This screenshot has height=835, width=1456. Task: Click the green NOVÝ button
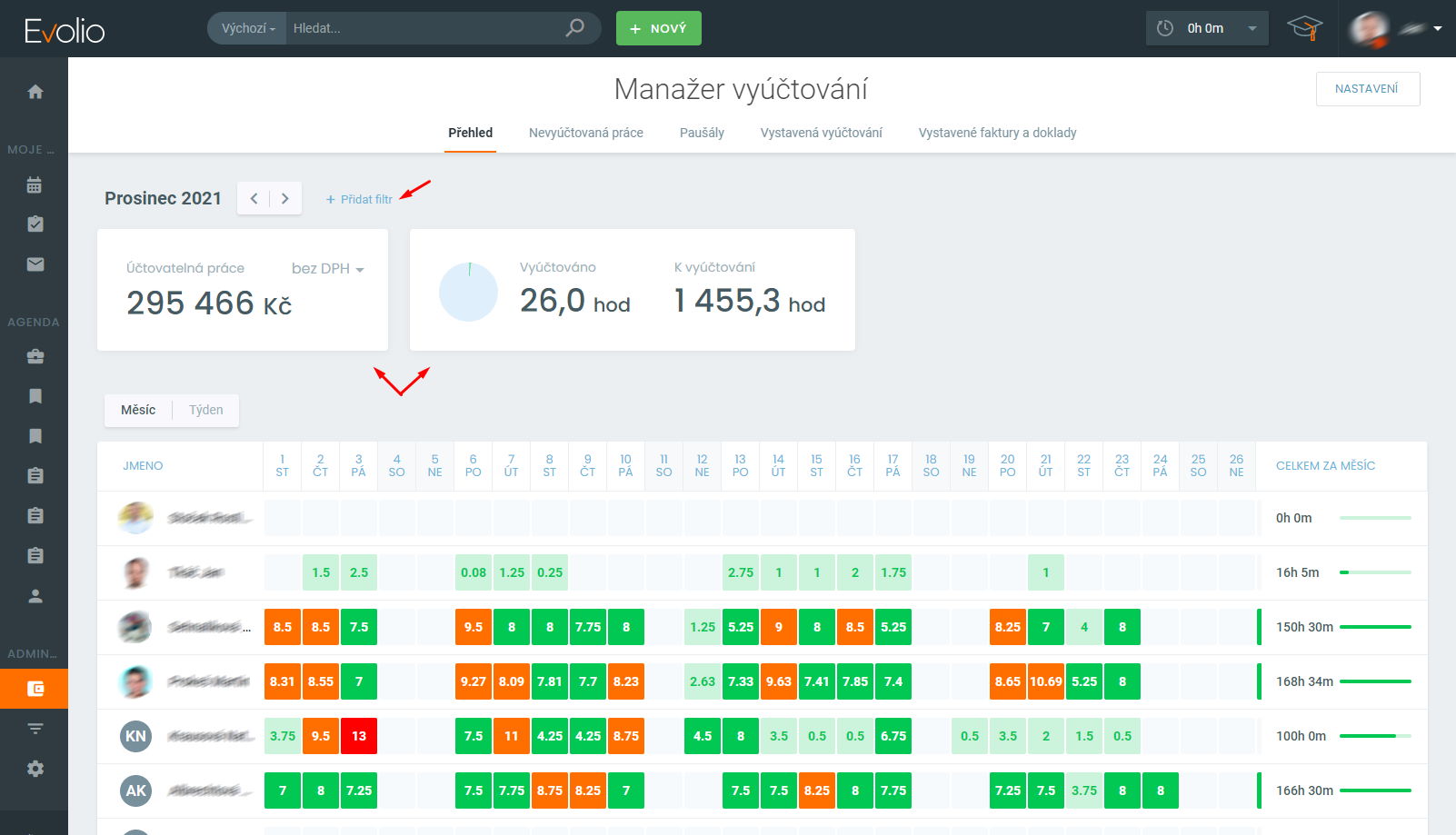point(658,28)
